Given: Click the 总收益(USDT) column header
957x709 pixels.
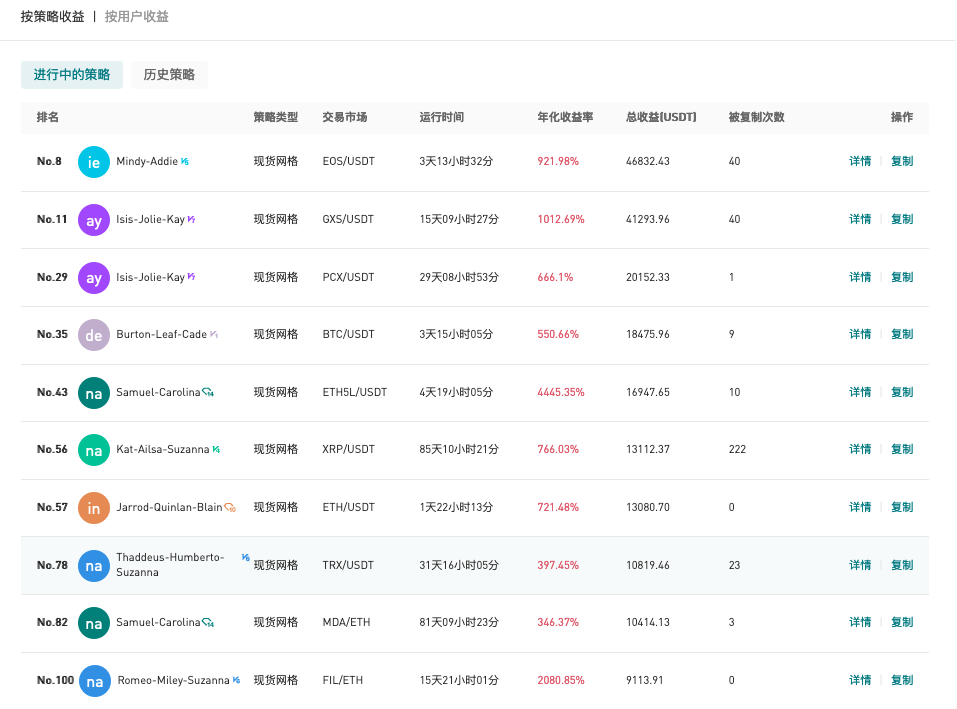Looking at the screenshot, I should tap(661, 117).
